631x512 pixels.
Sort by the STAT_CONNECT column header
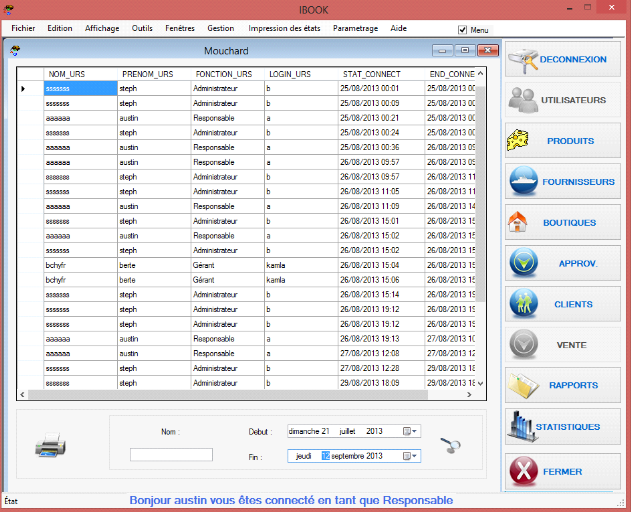pyautogui.click(x=371, y=74)
